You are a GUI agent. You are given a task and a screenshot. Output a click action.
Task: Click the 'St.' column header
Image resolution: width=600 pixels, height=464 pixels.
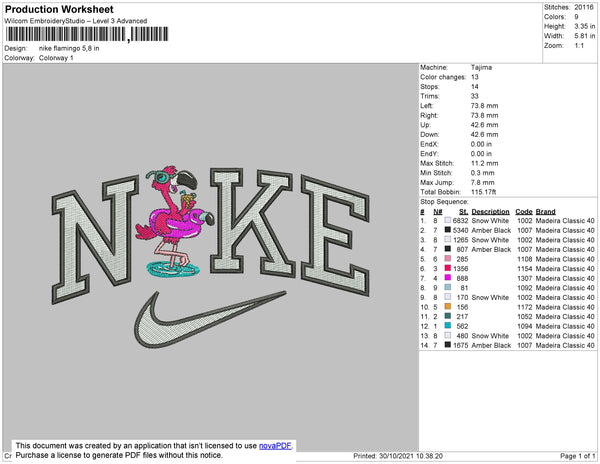tap(463, 212)
